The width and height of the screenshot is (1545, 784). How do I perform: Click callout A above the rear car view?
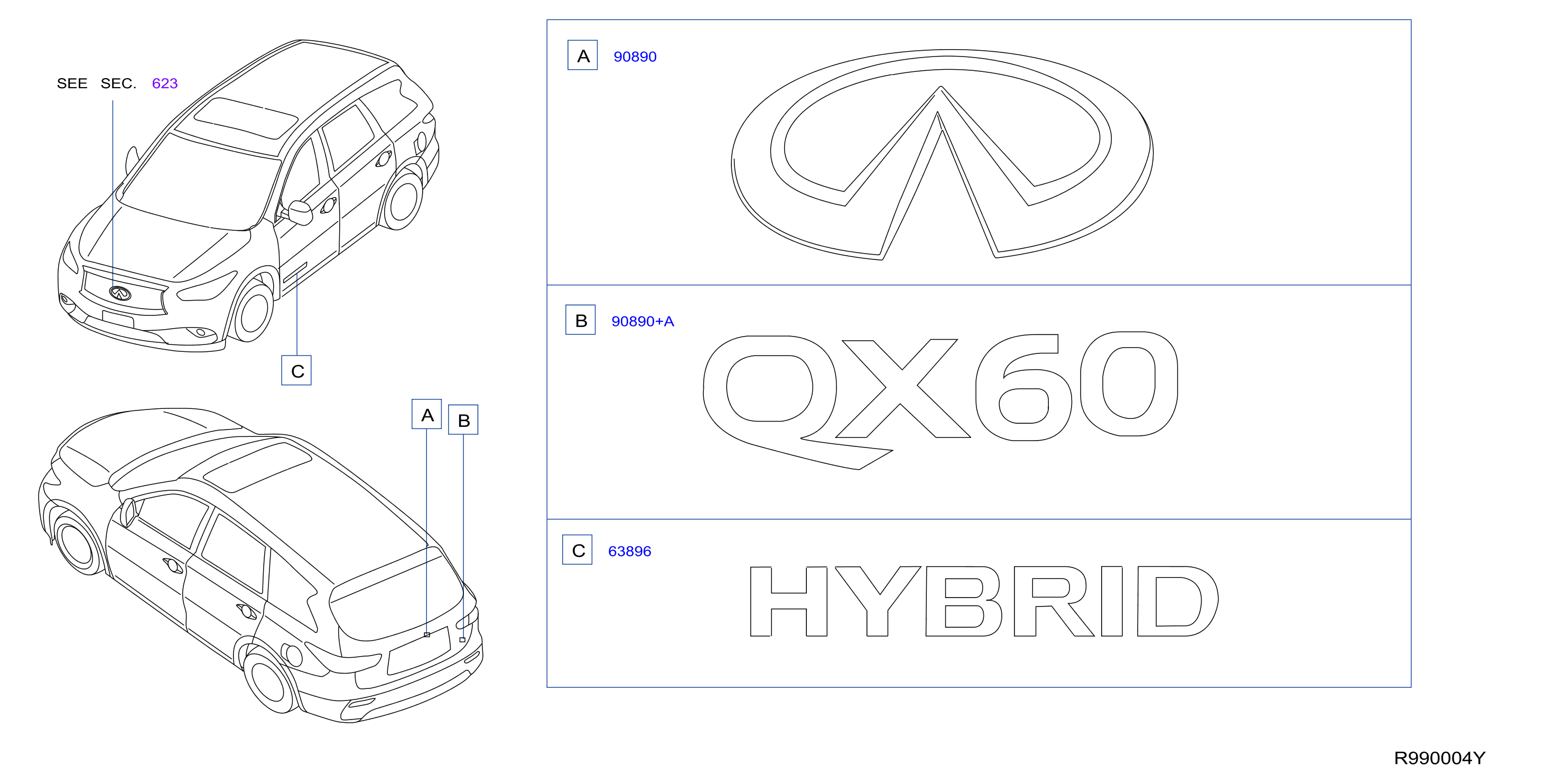426,414
